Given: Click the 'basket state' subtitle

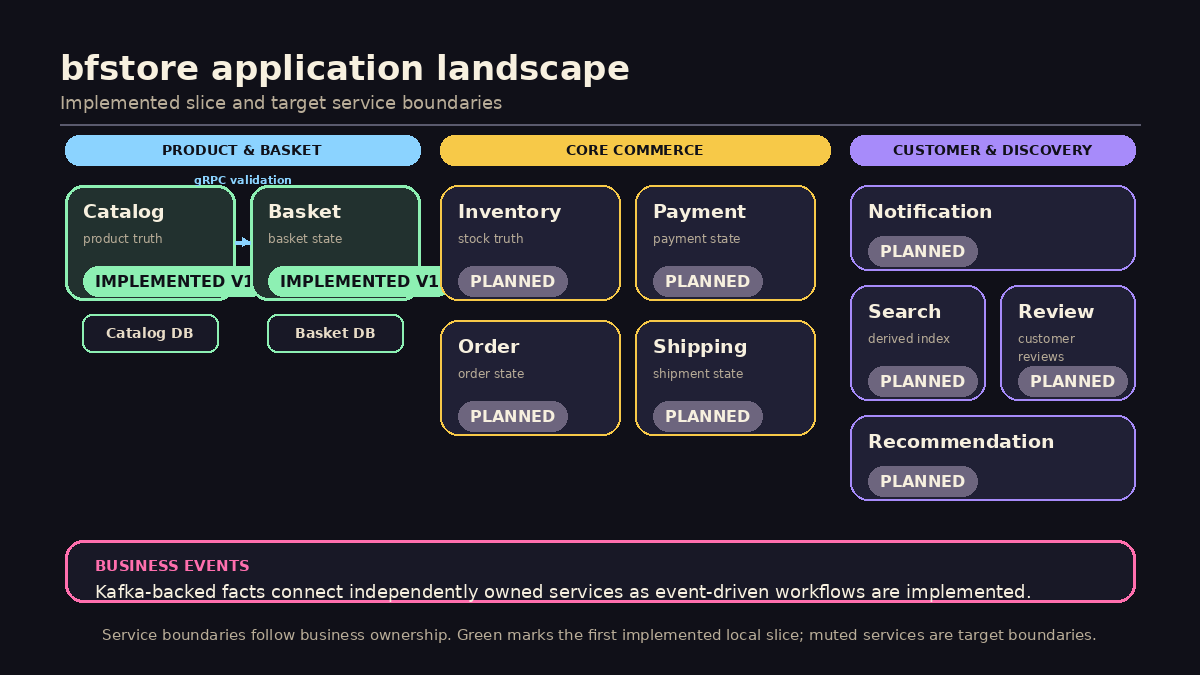Looking at the screenshot, I should point(305,239).
